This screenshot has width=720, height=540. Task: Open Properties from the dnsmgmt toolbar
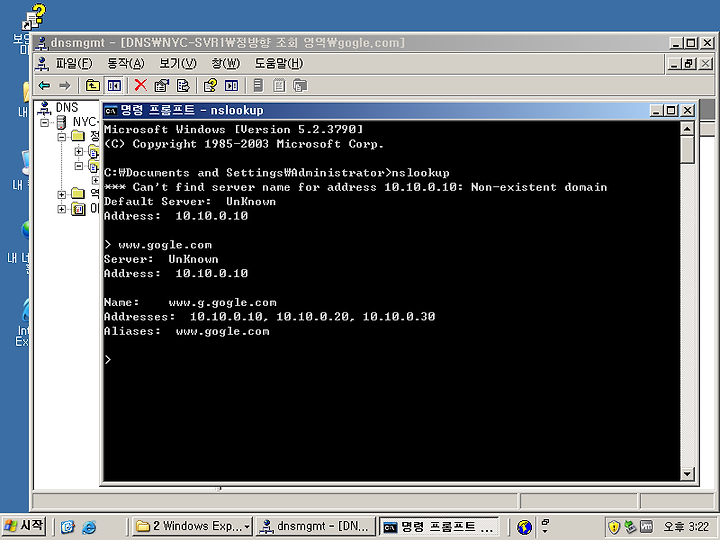pyautogui.click(x=162, y=85)
